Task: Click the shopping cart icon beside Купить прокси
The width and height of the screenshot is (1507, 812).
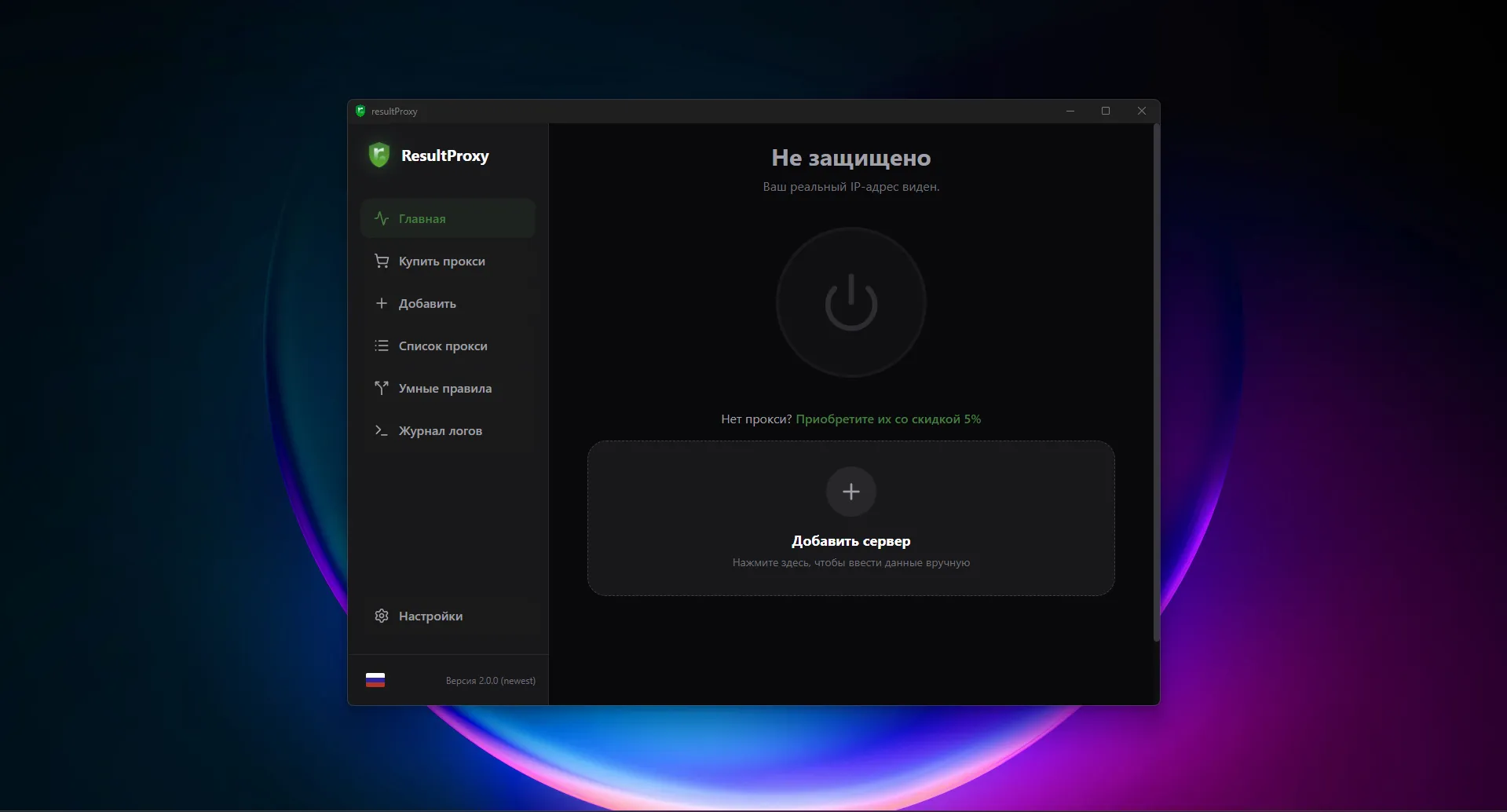Action: point(382,261)
